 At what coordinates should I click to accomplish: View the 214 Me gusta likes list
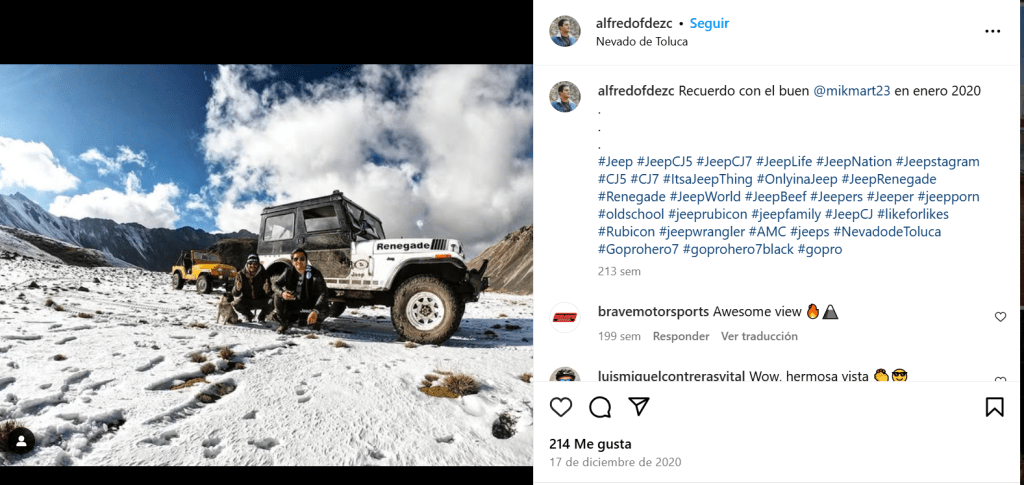[x=590, y=444]
